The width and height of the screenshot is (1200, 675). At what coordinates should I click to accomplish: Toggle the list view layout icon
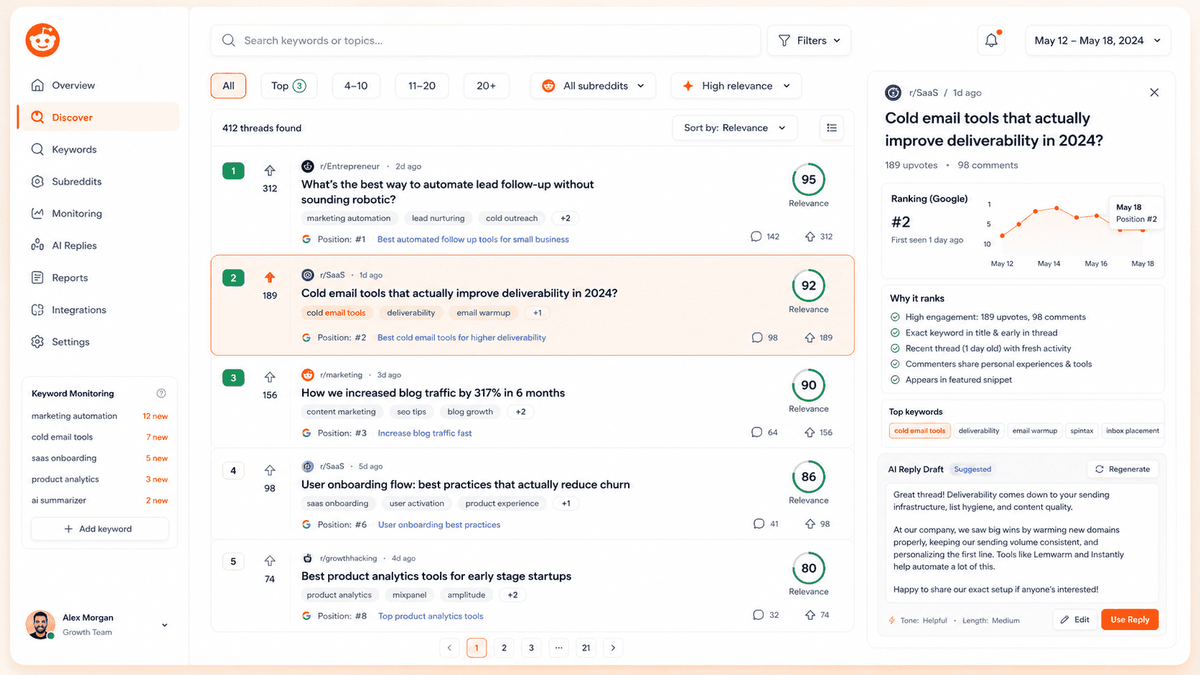(832, 128)
